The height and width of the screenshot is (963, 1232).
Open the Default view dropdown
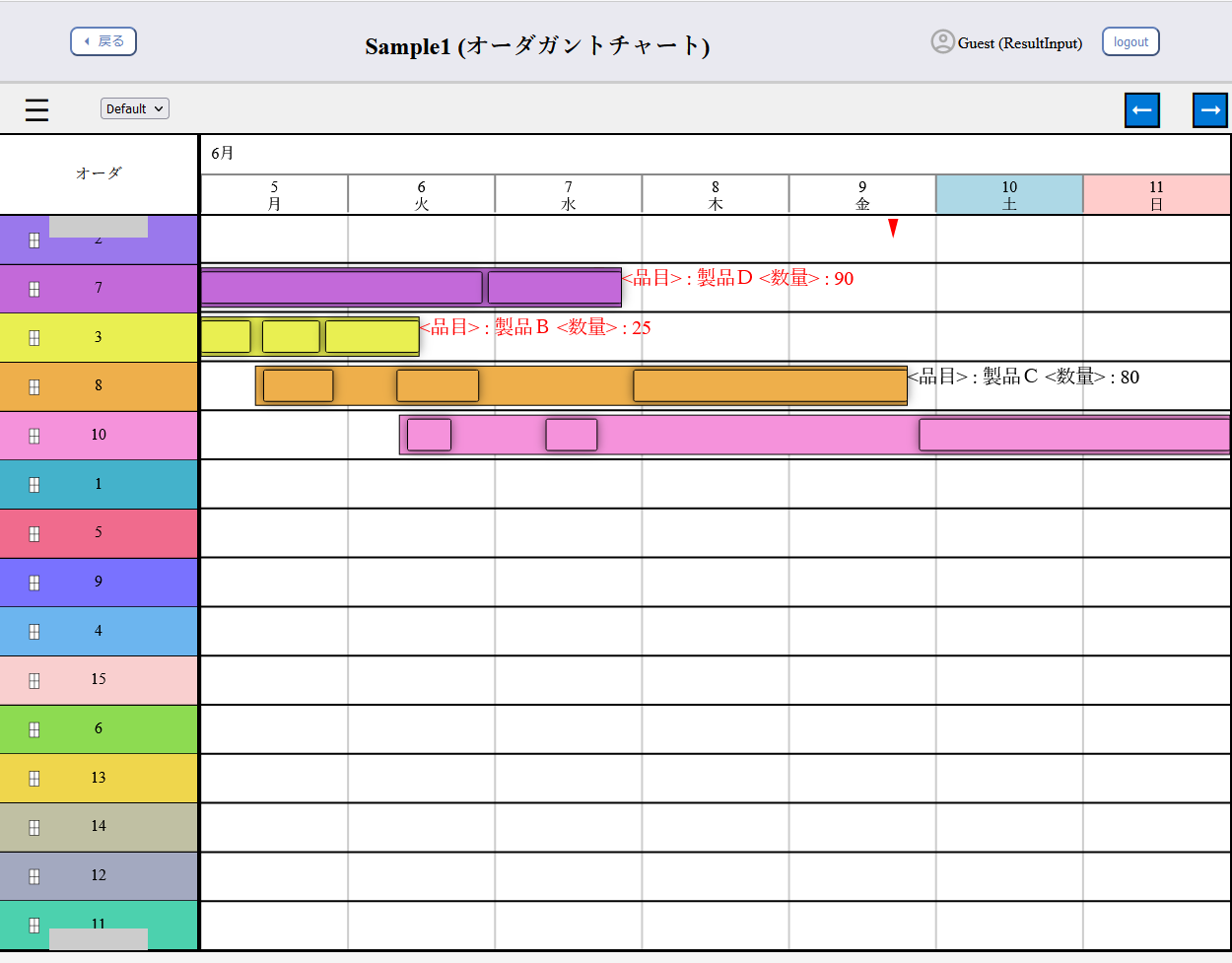134,108
